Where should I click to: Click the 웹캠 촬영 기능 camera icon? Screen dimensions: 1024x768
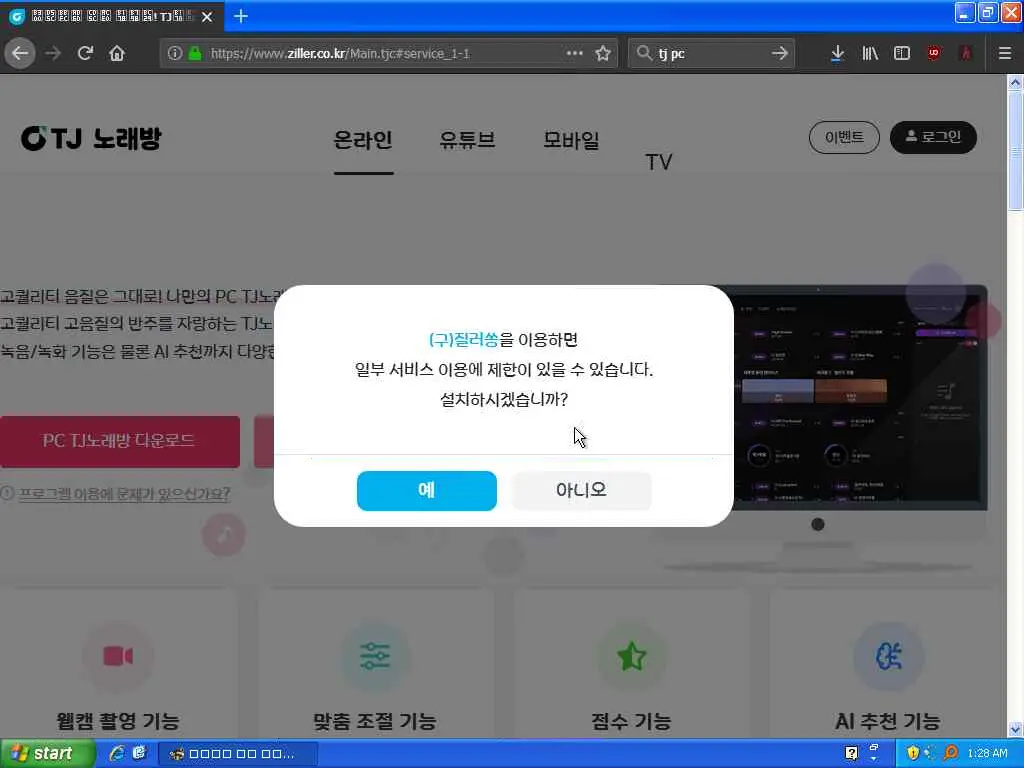[x=118, y=656]
